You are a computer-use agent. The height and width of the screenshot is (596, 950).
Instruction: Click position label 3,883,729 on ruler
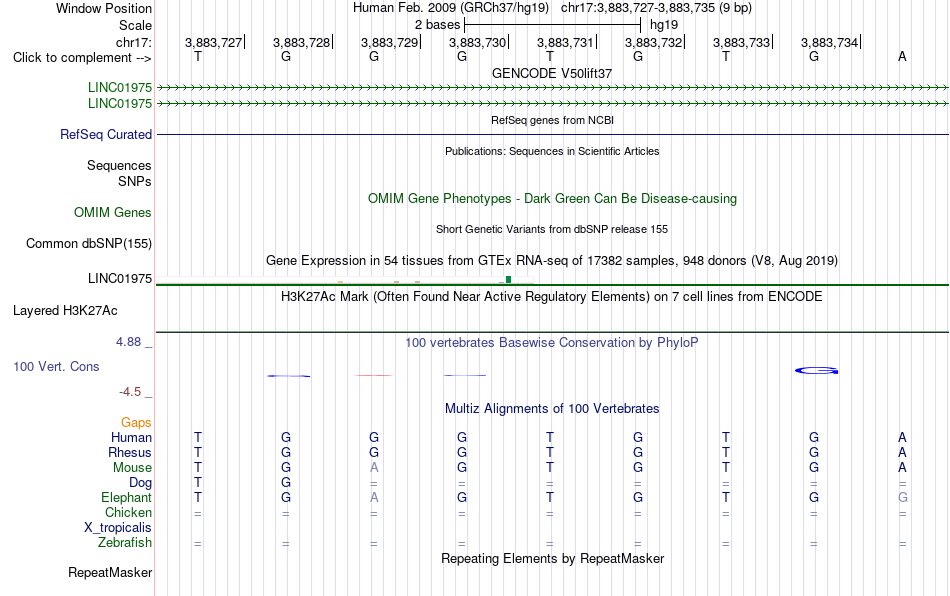tap(390, 42)
